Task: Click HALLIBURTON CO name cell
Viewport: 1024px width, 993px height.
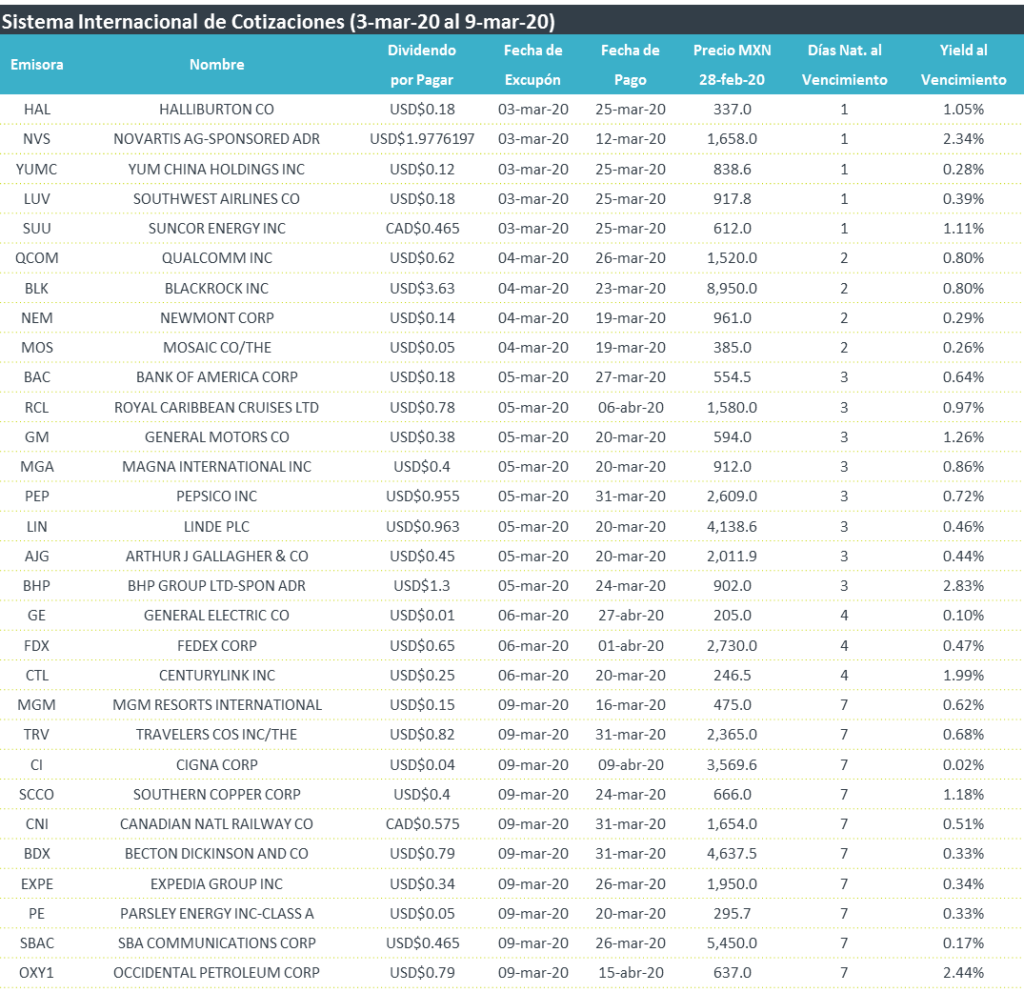Action: (x=217, y=109)
